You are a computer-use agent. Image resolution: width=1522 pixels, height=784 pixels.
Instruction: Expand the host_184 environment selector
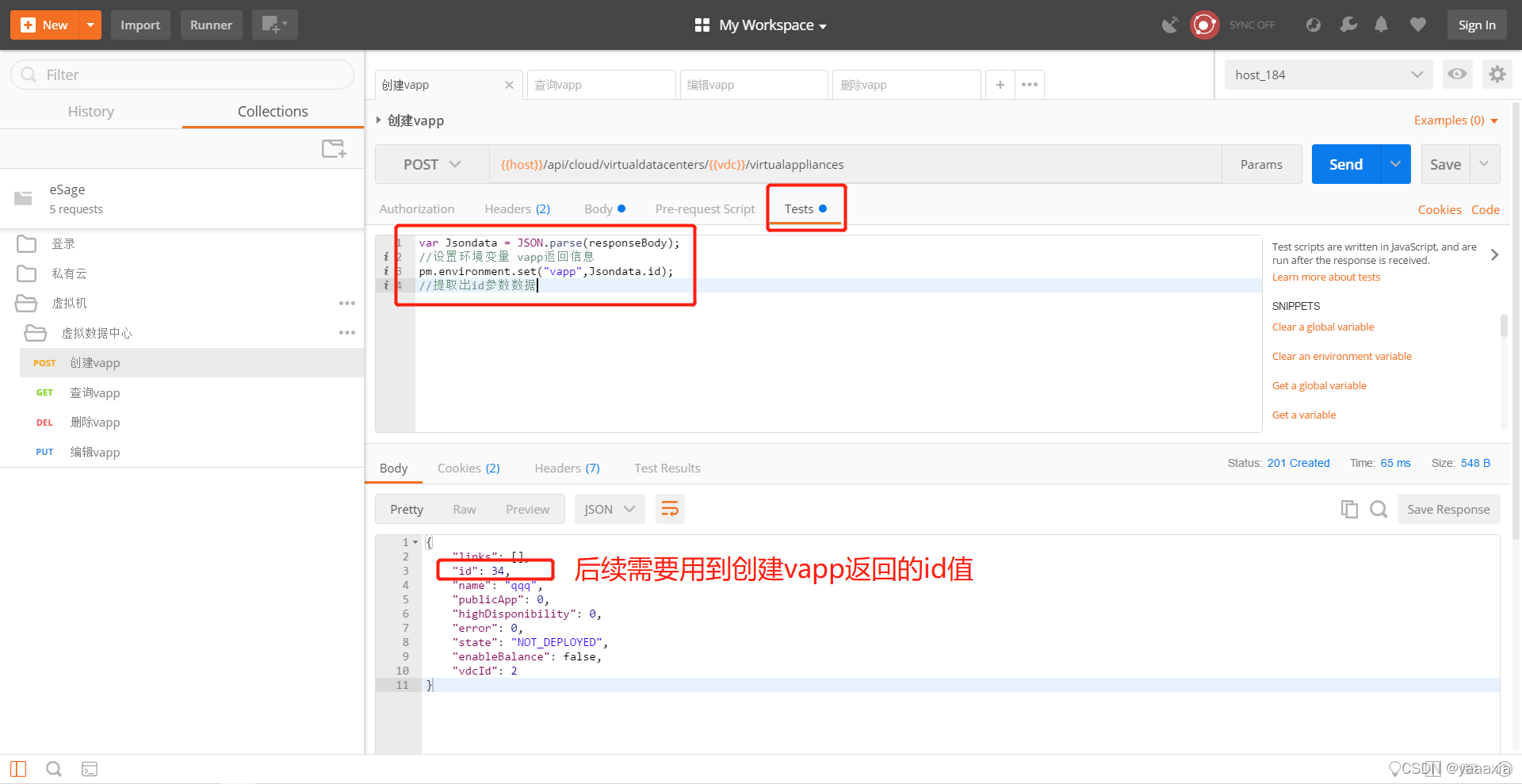[x=1329, y=75]
